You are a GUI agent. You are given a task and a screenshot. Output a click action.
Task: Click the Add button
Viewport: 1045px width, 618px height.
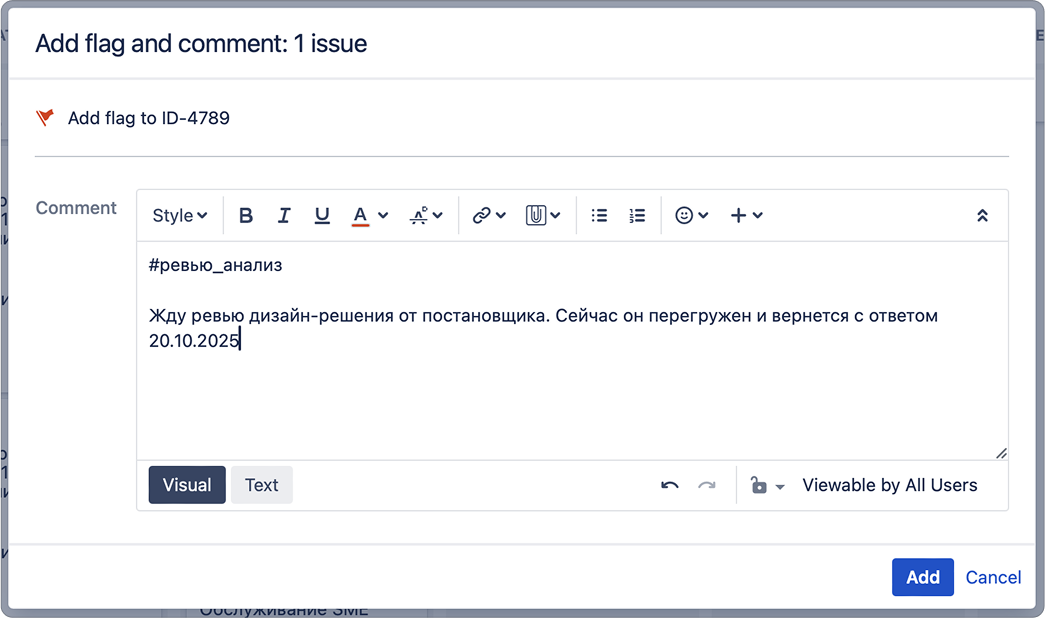pyautogui.click(x=922, y=577)
